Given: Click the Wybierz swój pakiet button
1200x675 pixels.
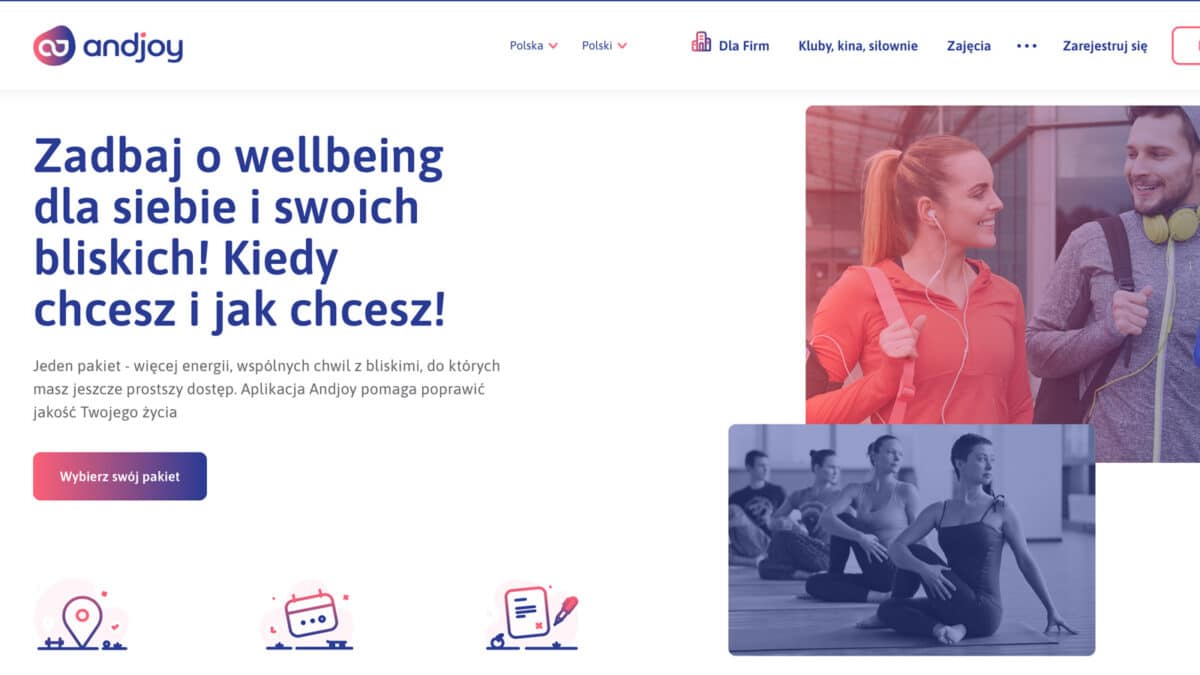Looking at the screenshot, I should pyautogui.click(x=120, y=476).
